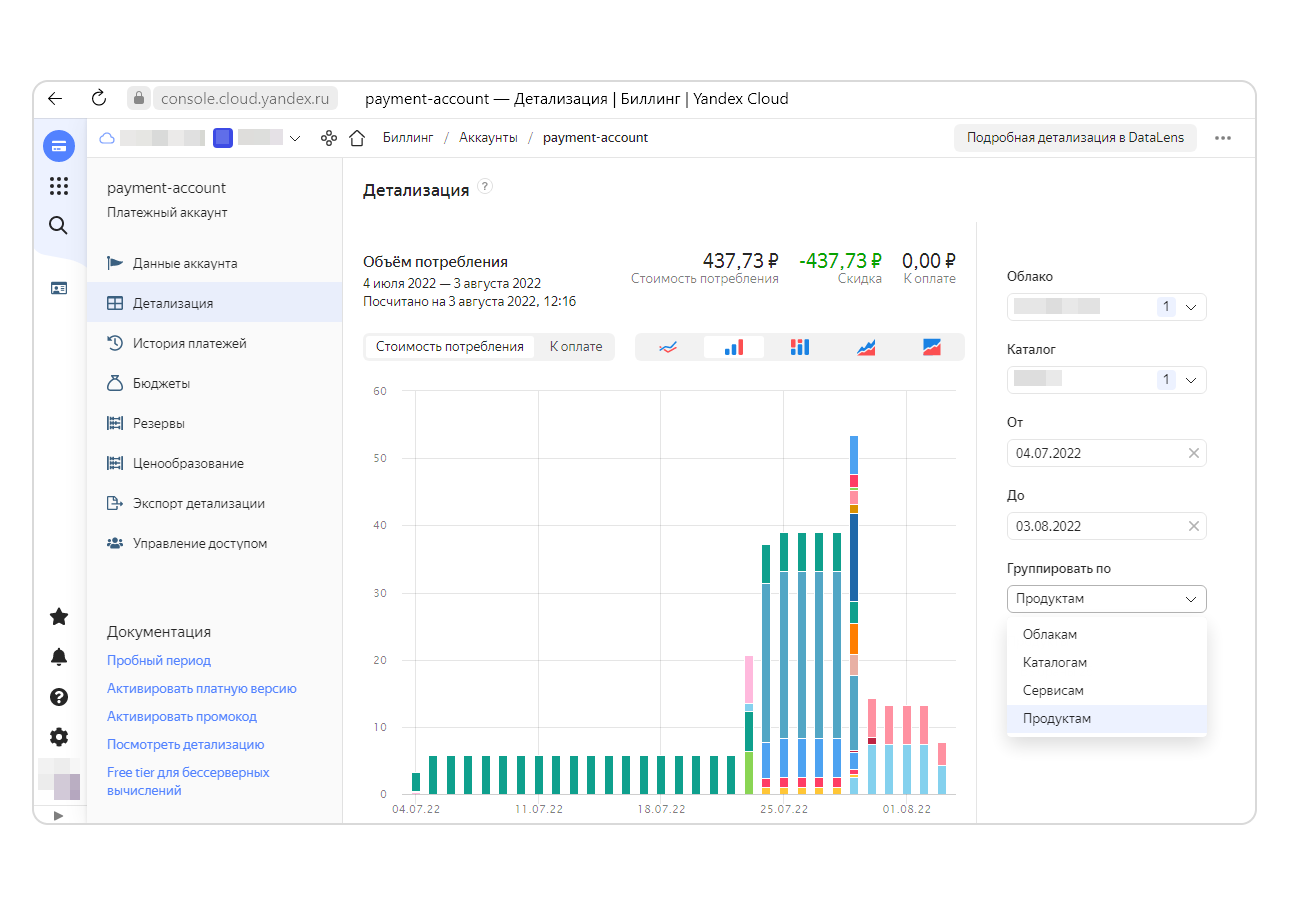Click the search magnifier in sidebar
This screenshot has height=905, width=1289.
tap(59, 225)
